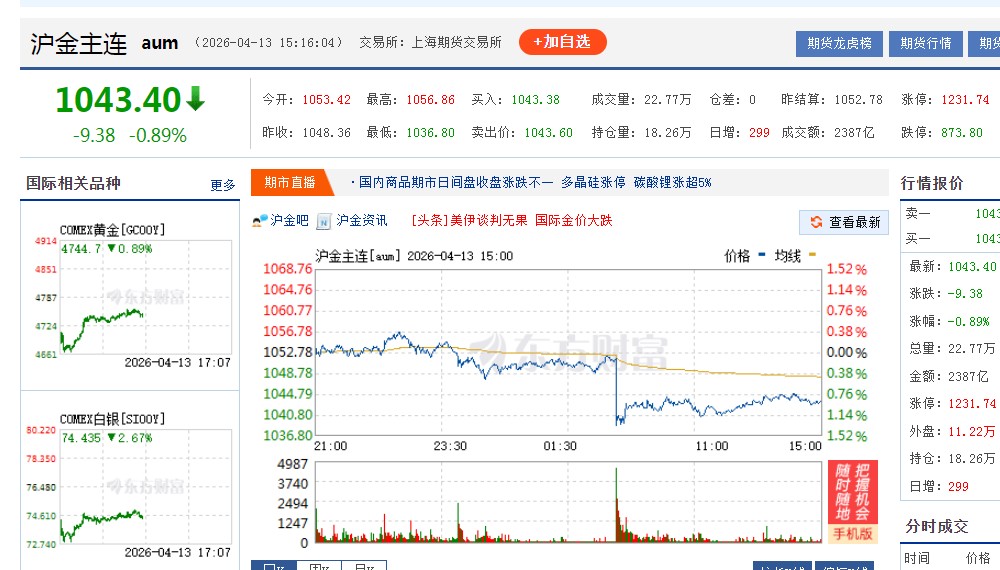Click the green down arrow beside price
This screenshot has height=570, width=1000.
pos(195,99)
